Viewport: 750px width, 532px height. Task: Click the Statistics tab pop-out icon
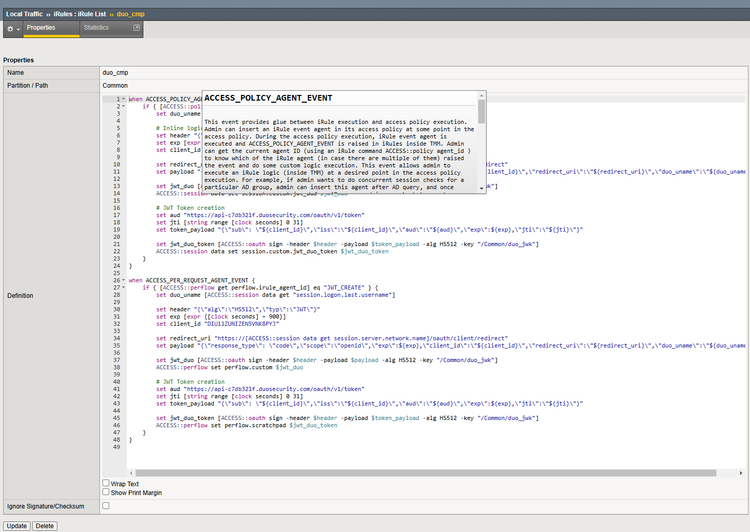[x=137, y=28]
